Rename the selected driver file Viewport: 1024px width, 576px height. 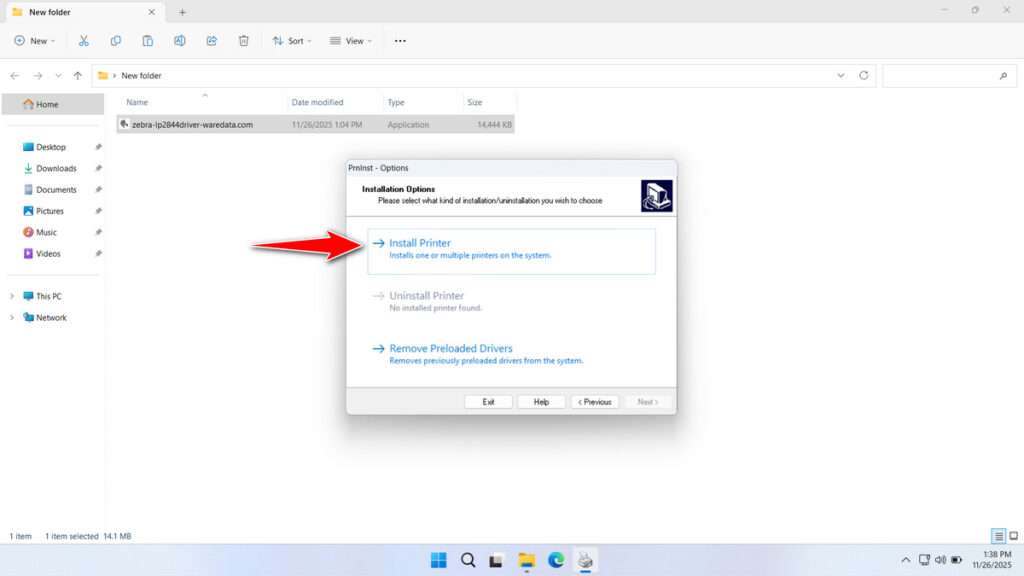pyautogui.click(x=180, y=40)
